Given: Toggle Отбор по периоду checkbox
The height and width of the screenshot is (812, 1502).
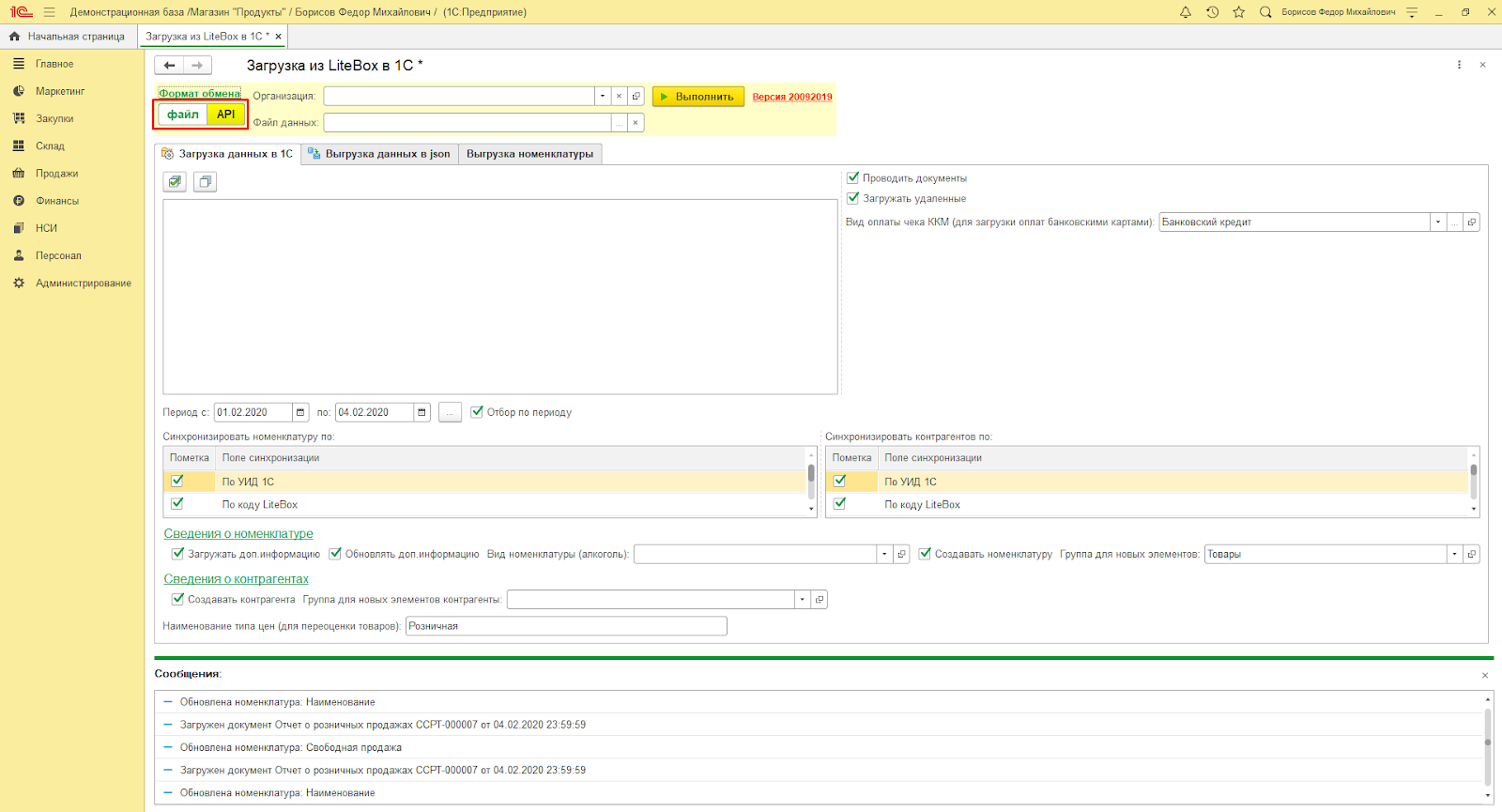Looking at the screenshot, I should click(477, 411).
